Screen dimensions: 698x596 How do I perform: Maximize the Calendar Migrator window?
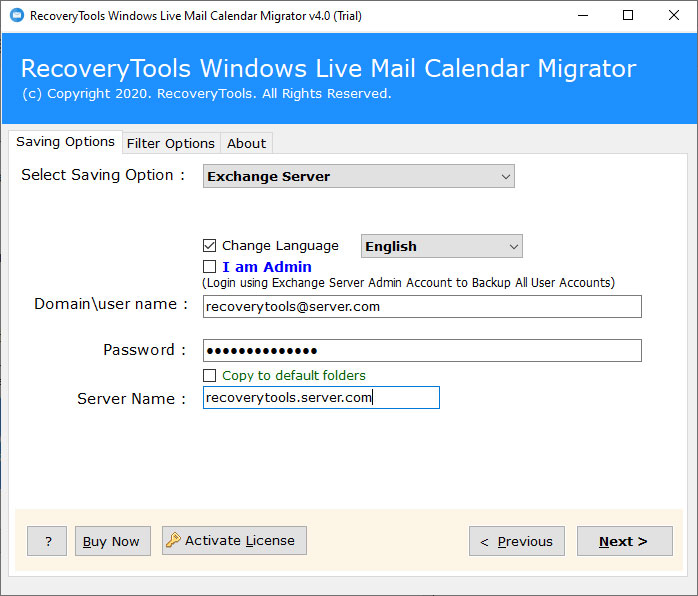tap(628, 16)
